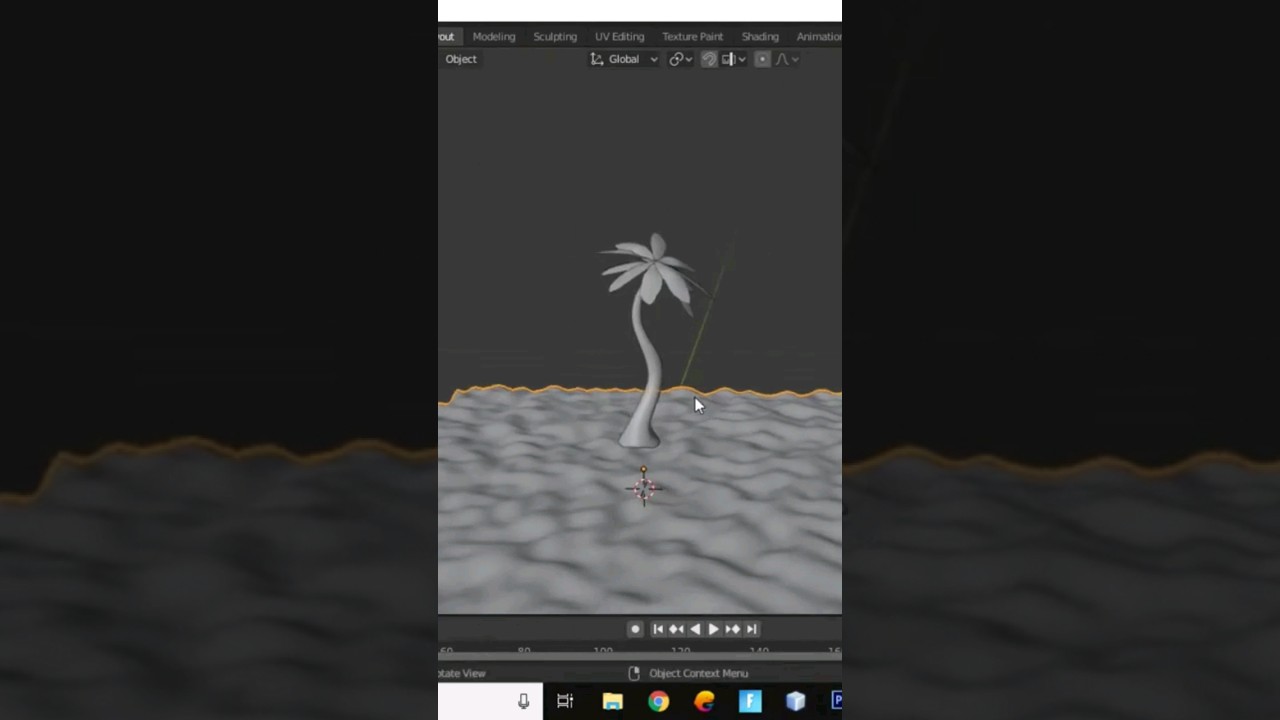Jump to the start frame
Screen dimensions: 1280x720
click(658, 629)
